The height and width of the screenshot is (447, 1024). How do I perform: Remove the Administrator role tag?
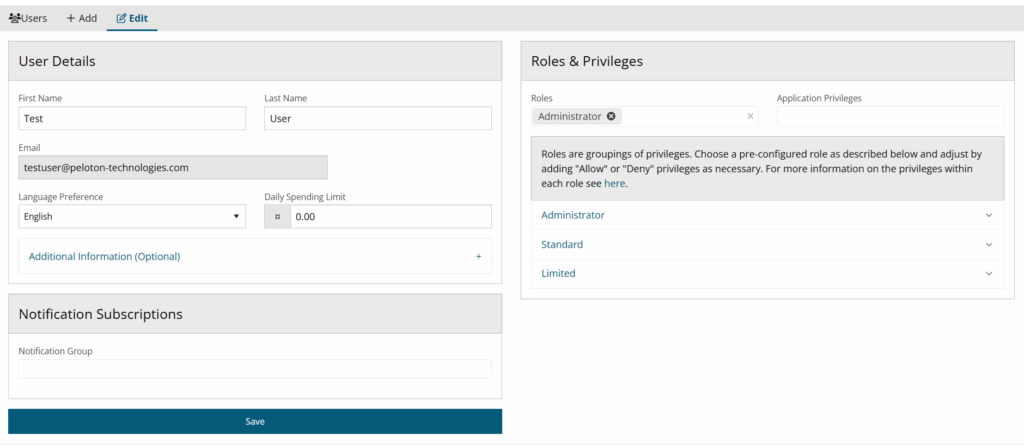(611, 116)
